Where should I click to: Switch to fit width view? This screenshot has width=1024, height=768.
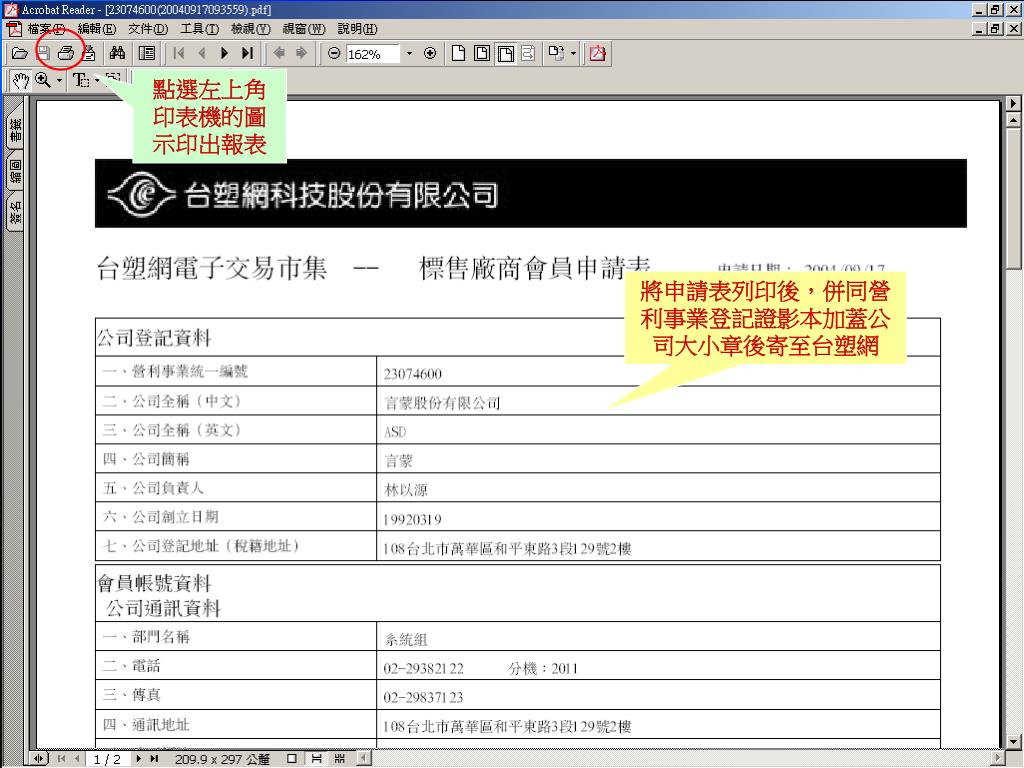[505, 54]
